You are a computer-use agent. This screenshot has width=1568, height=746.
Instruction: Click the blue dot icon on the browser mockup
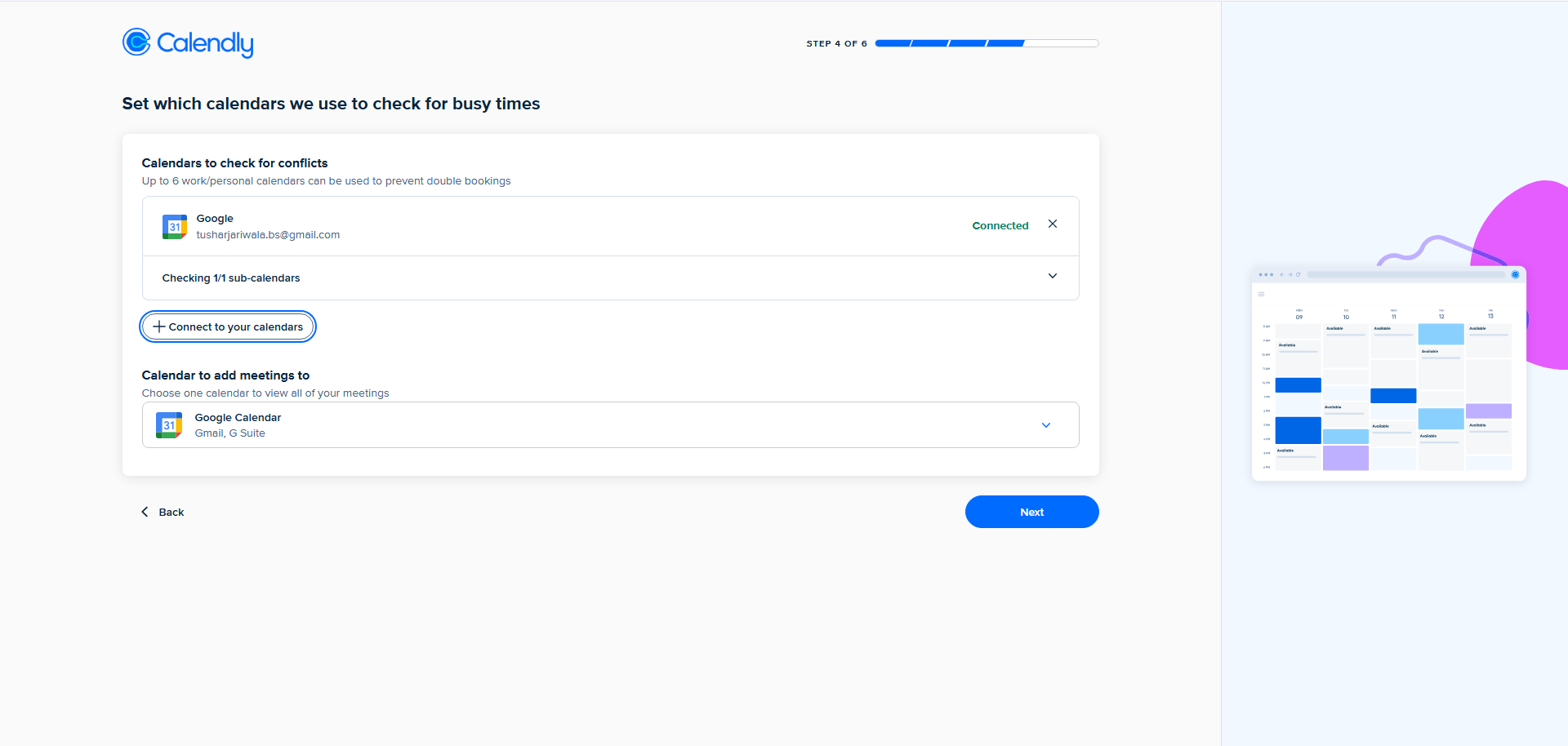1517,275
